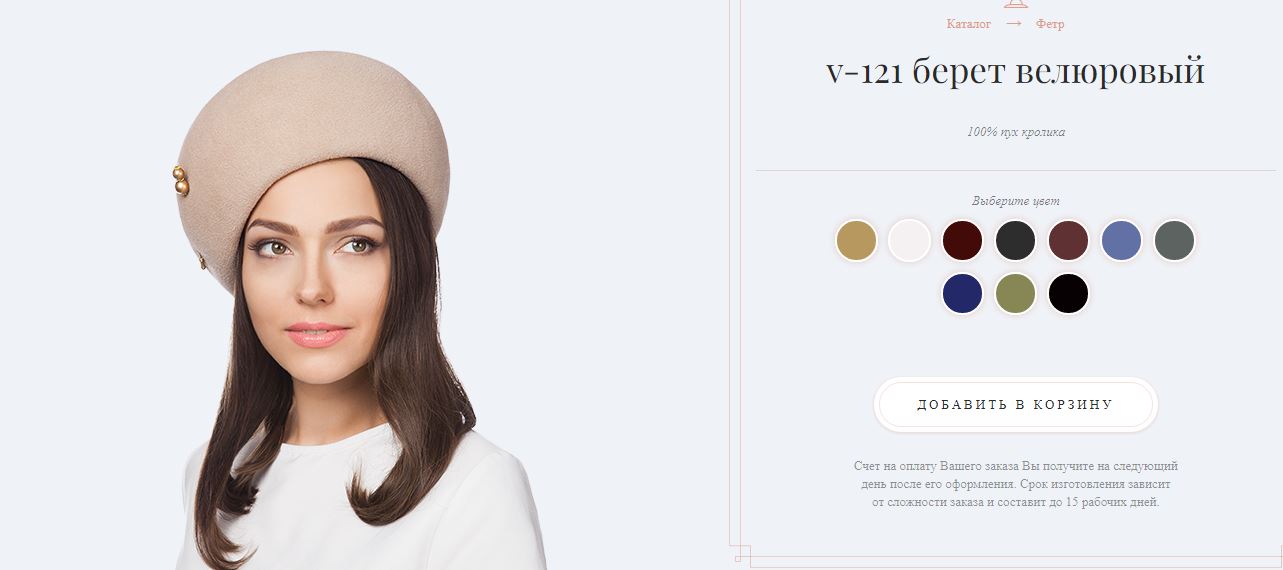The height and width of the screenshot is (570, 1283).
Task: Click the Выберите цвет label
Action: tap(1016, 201)
